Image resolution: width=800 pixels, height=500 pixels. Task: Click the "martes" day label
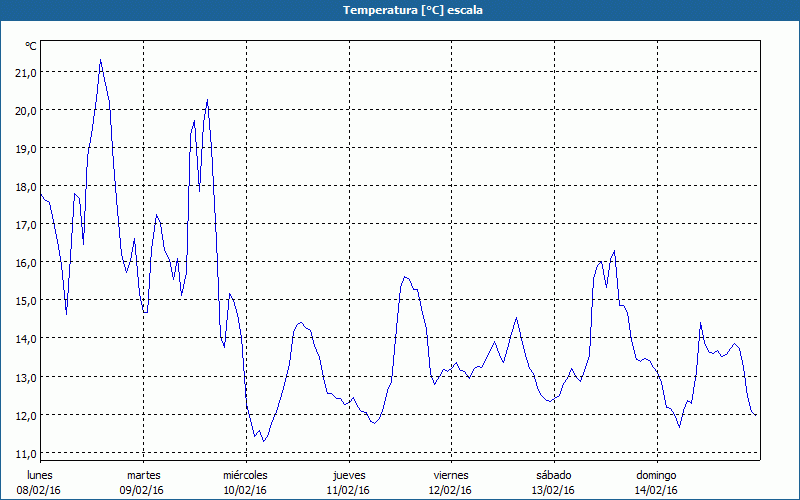click(x=144, y=474)
